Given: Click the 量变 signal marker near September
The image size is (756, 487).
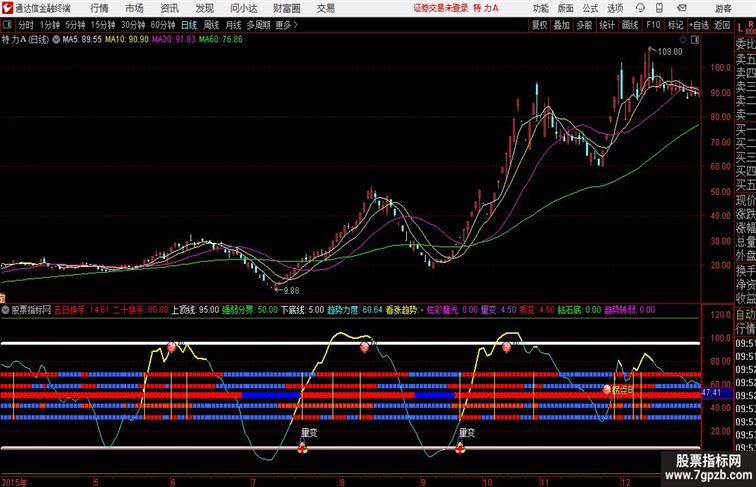Looking at the screenshot, I should 460,449.
